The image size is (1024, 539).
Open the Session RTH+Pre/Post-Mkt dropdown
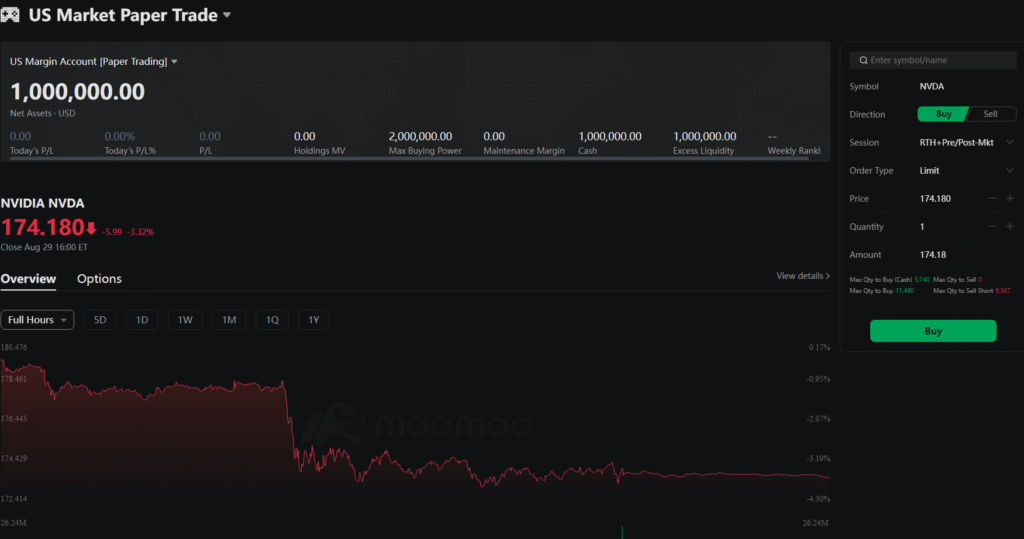tap(967, 142)
